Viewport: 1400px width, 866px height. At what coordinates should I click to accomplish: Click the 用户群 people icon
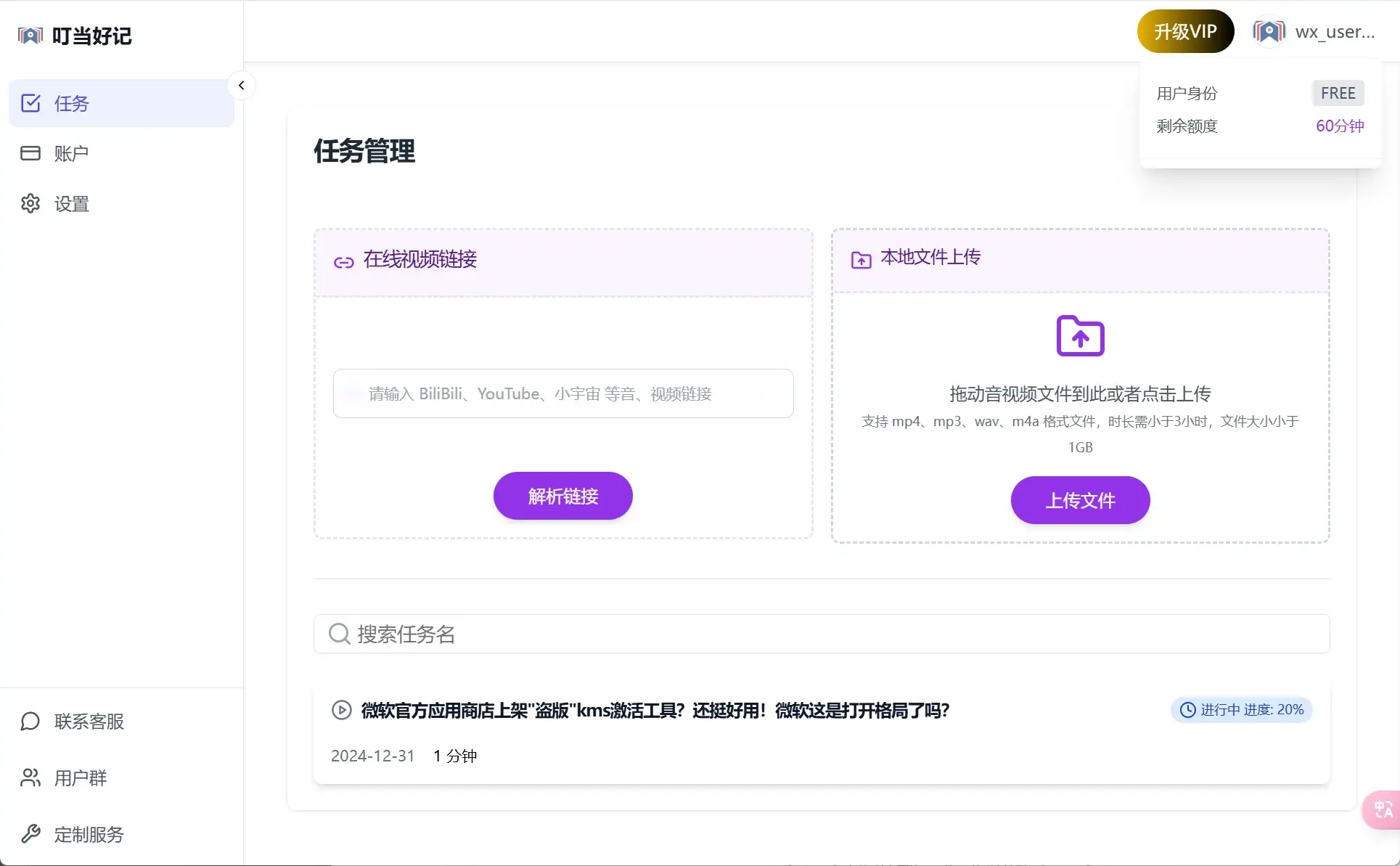(30, 777)
